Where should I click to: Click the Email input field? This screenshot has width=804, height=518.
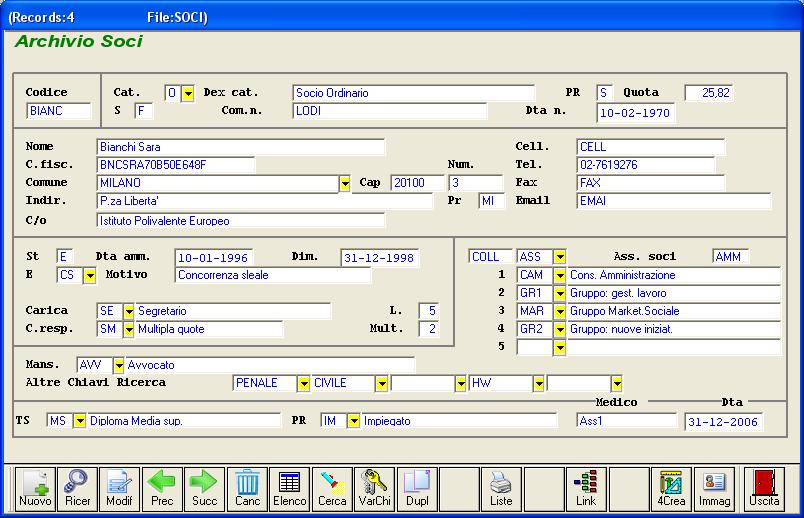point(673,201)
